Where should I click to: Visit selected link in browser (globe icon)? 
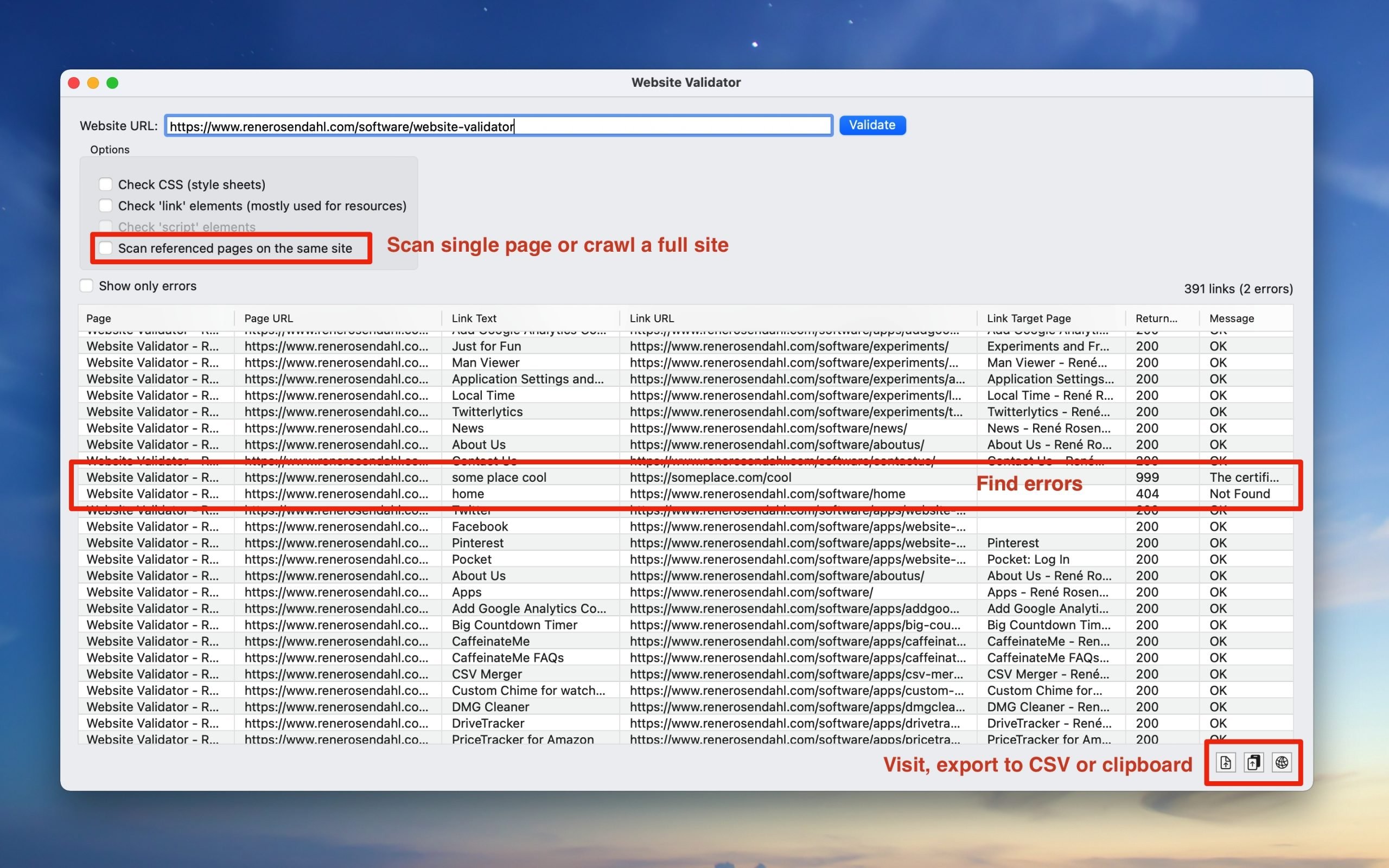click(x=1282, y=762)
